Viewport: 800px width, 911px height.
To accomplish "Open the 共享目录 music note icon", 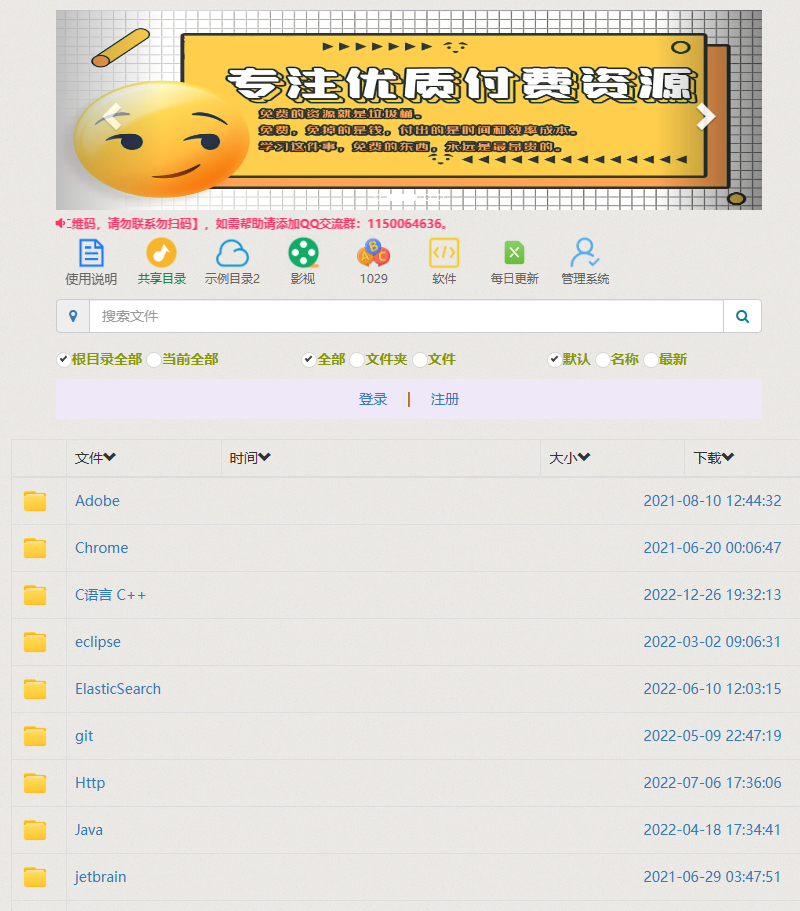I will (x=162, y=253).
